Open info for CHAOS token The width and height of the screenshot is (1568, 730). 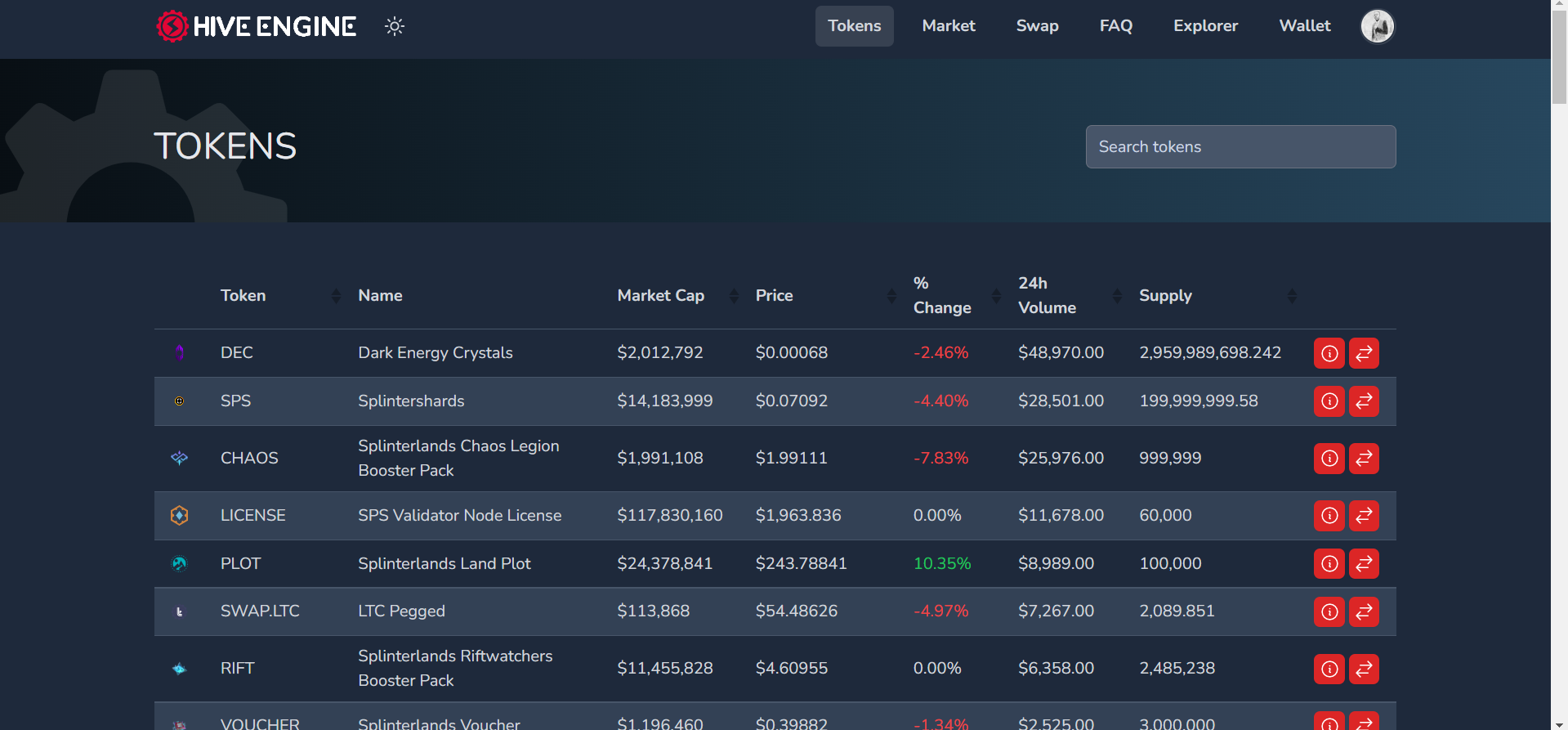pos(1329,459)
